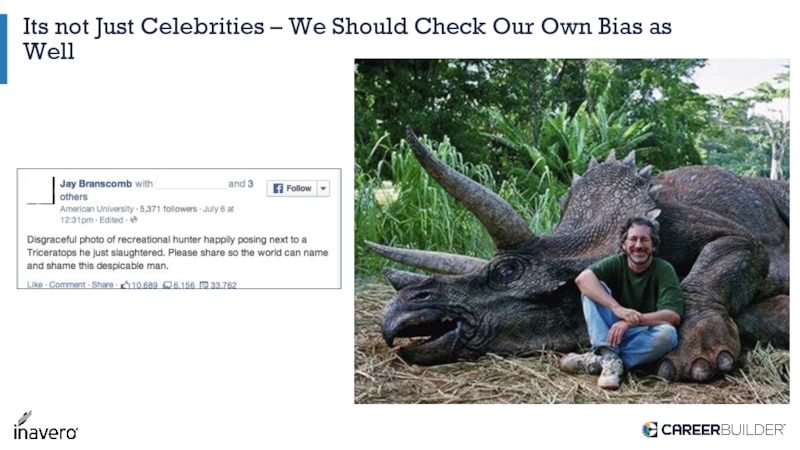The height and width of the screenshot is (450, 800).
Task: Click the Comment link under the post
Action: click(67, 285)
